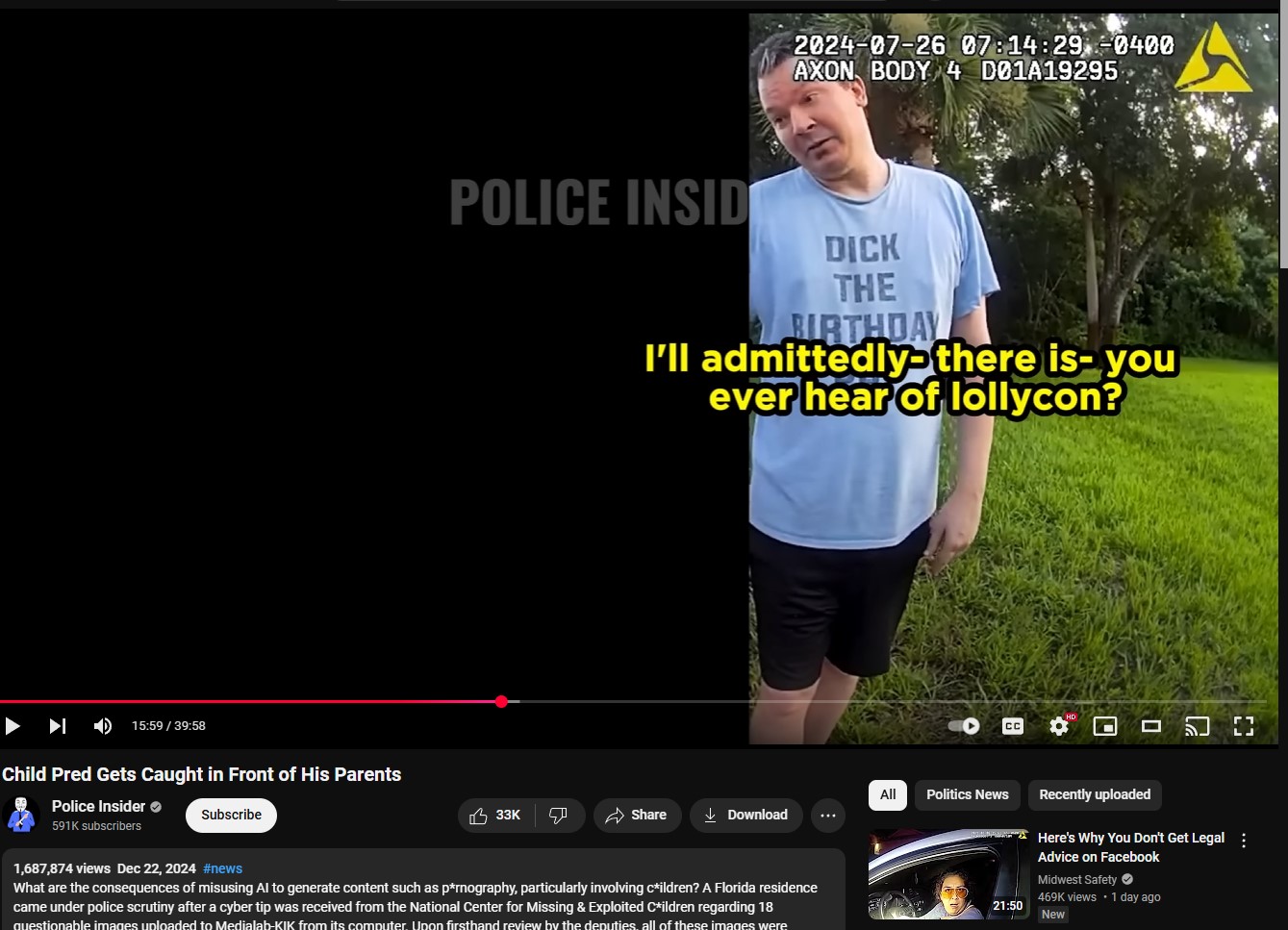Viewport: 1288px width, 930px height.
Task: Click the 15:59 / 39:58 time display
Action: [x=168, y=726]
